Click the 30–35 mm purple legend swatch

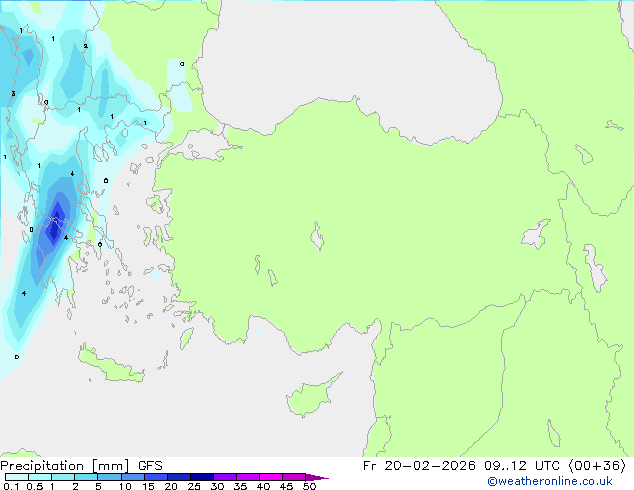coord(224,477)
